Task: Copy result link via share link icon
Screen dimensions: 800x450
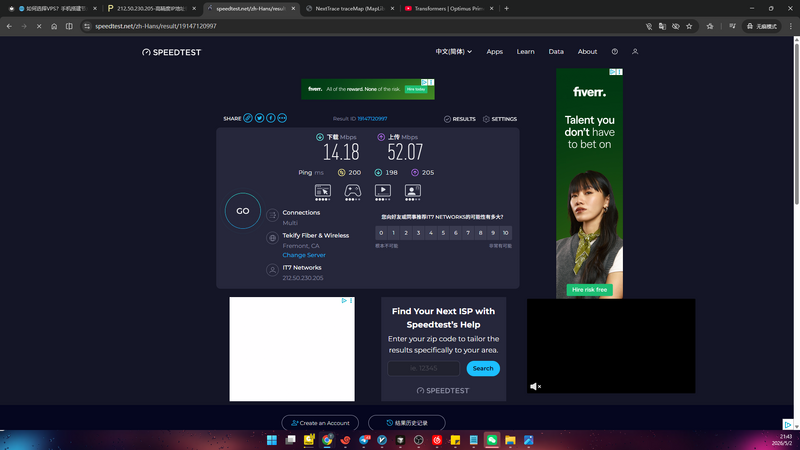Action: 248,118
